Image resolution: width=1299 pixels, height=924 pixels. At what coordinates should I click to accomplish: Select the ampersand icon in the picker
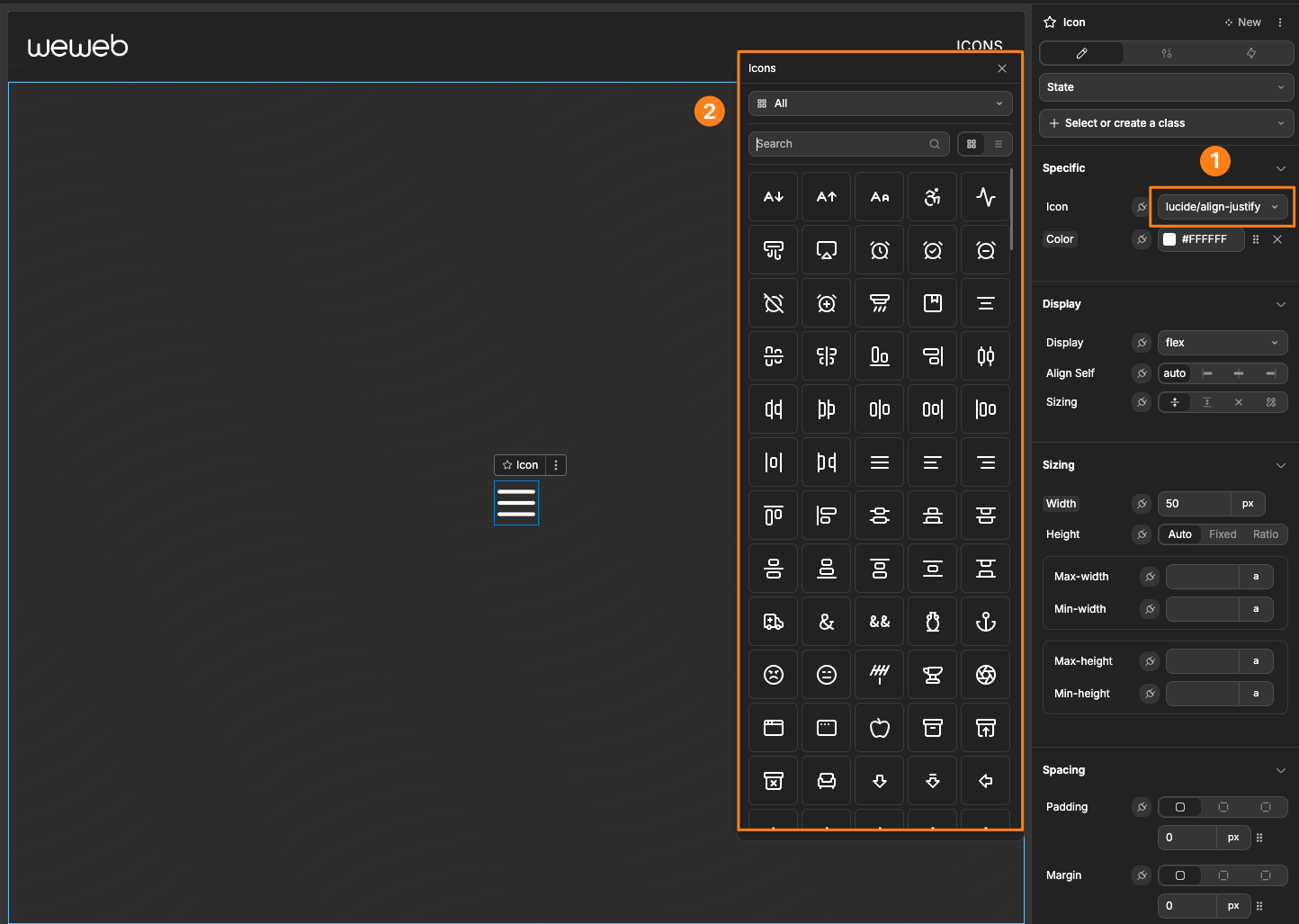pos(826,621)
